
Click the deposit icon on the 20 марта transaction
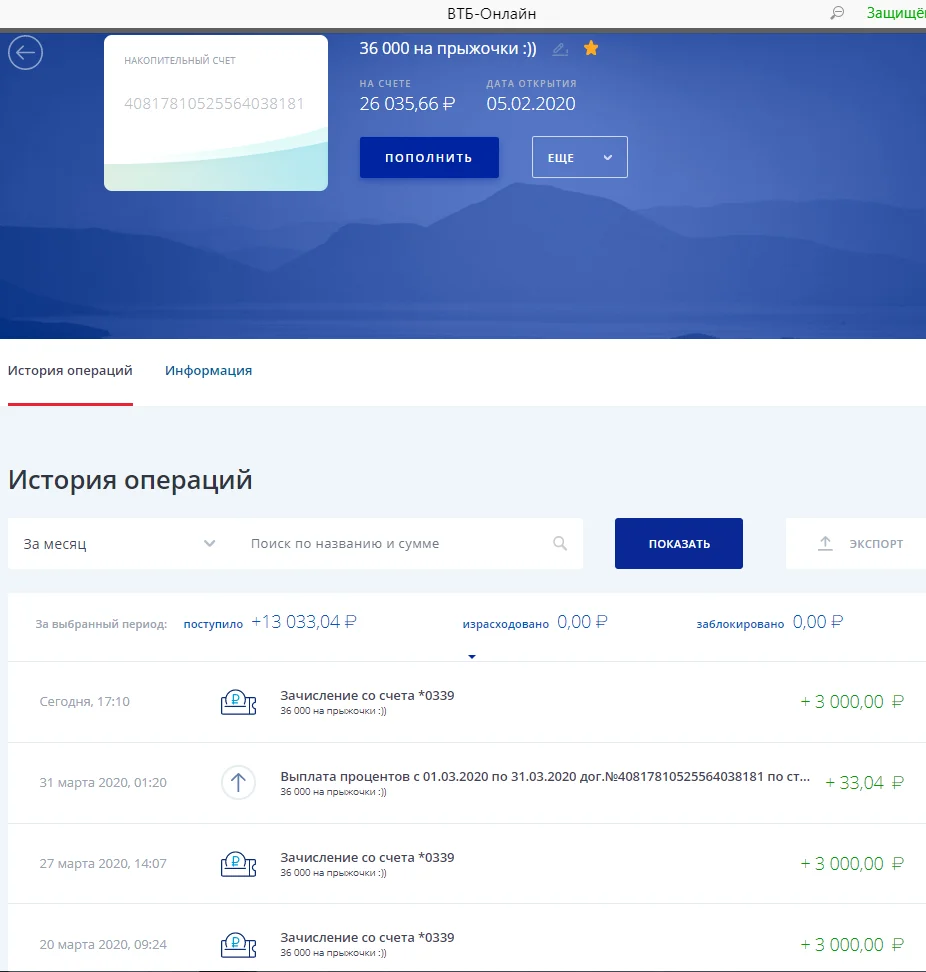pyautogui.click(x=237, y=944)
